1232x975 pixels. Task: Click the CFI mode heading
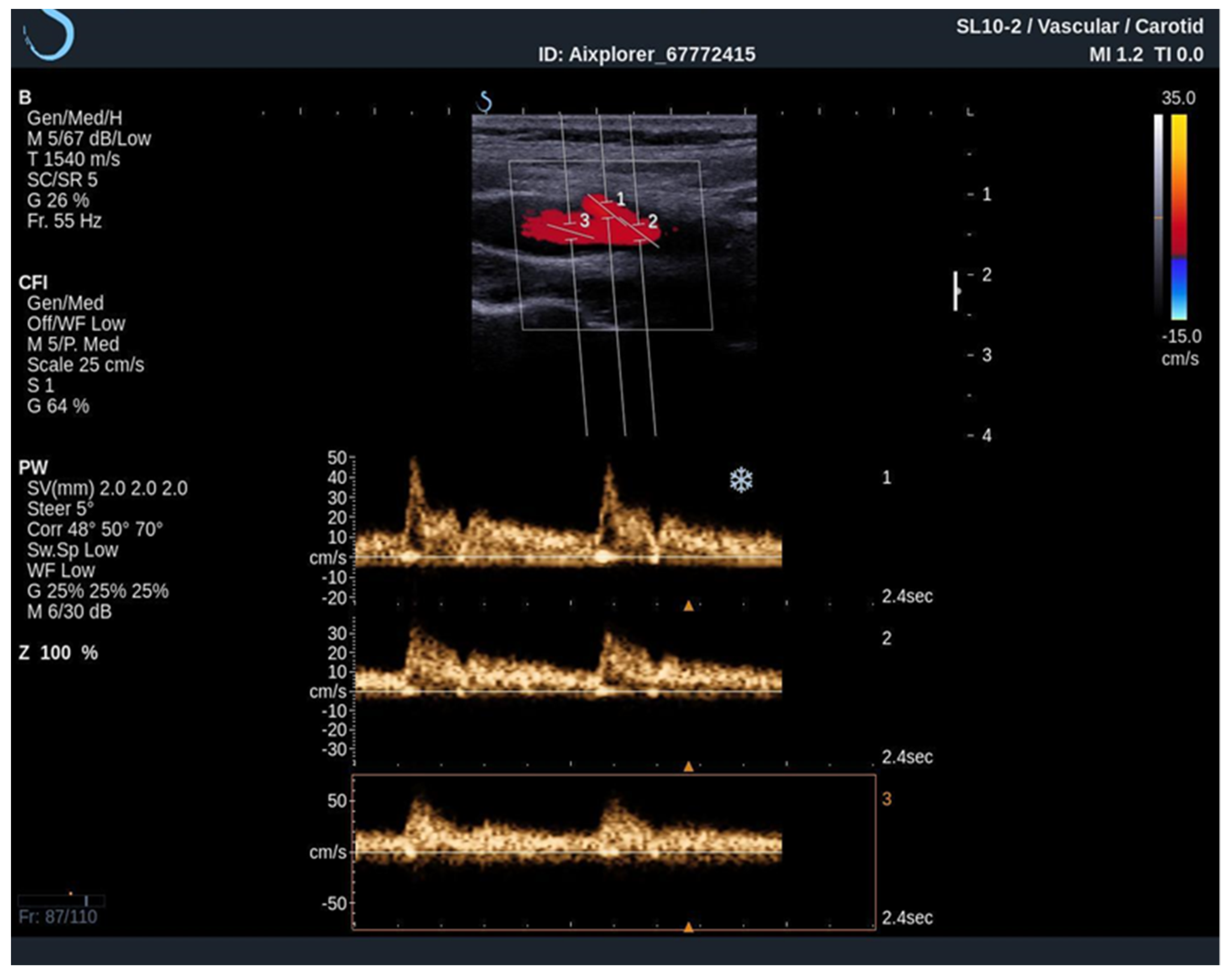(x=33, y=283)
